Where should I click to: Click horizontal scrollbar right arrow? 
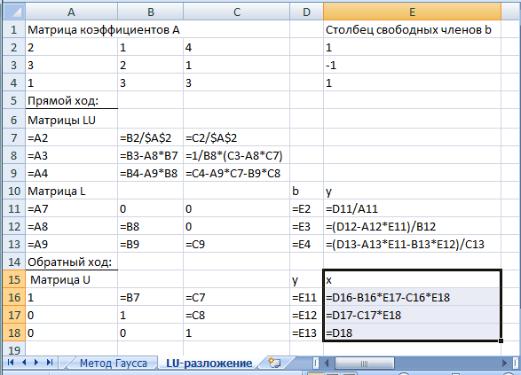pyautogui.click(x=505, y=363)
